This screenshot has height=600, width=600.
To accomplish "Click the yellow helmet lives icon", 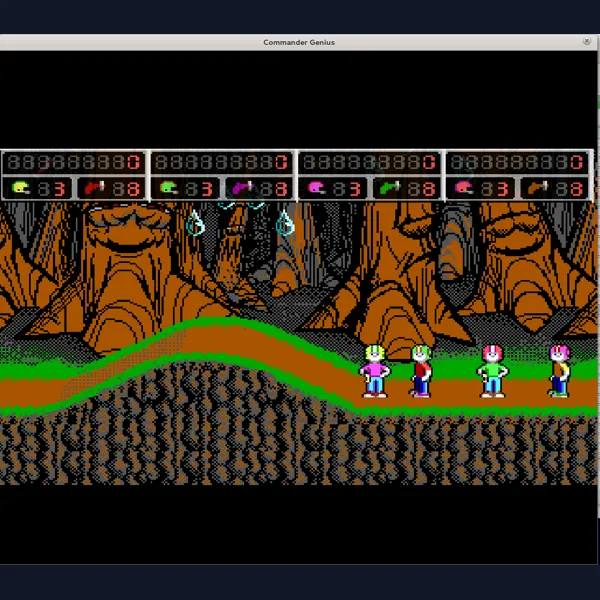I will 21,188.
